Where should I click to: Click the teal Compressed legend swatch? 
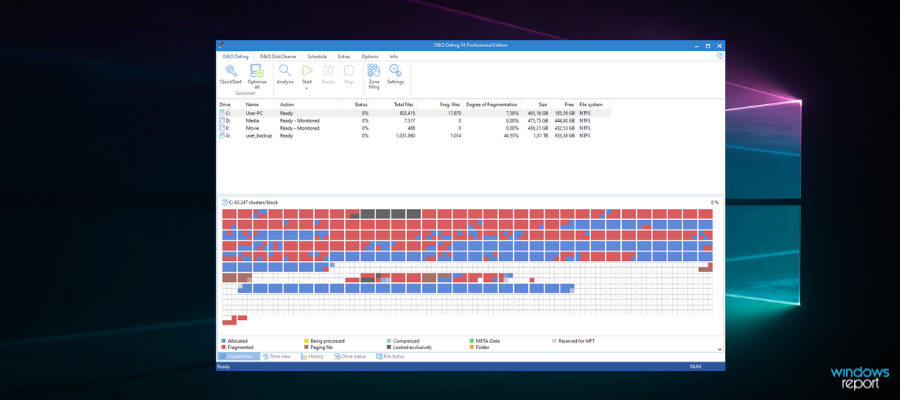(389, 341)
